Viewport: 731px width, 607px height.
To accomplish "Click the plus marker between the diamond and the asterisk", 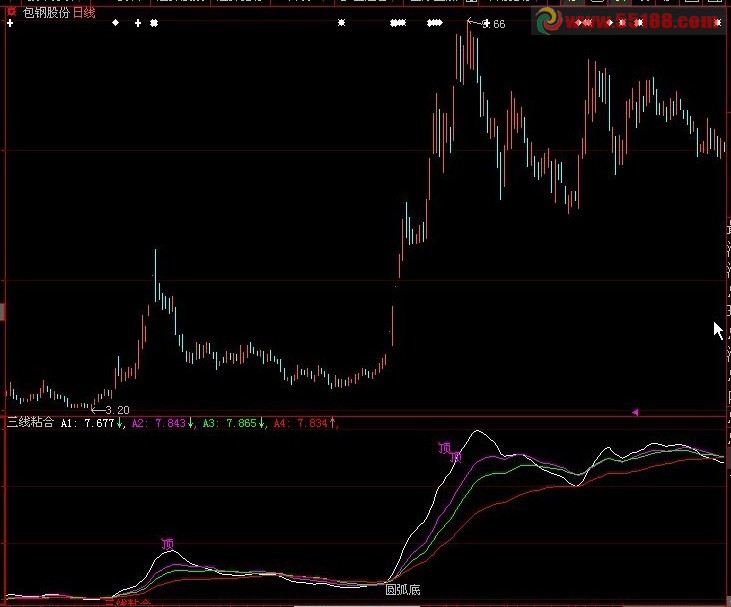I will (138, 23).
